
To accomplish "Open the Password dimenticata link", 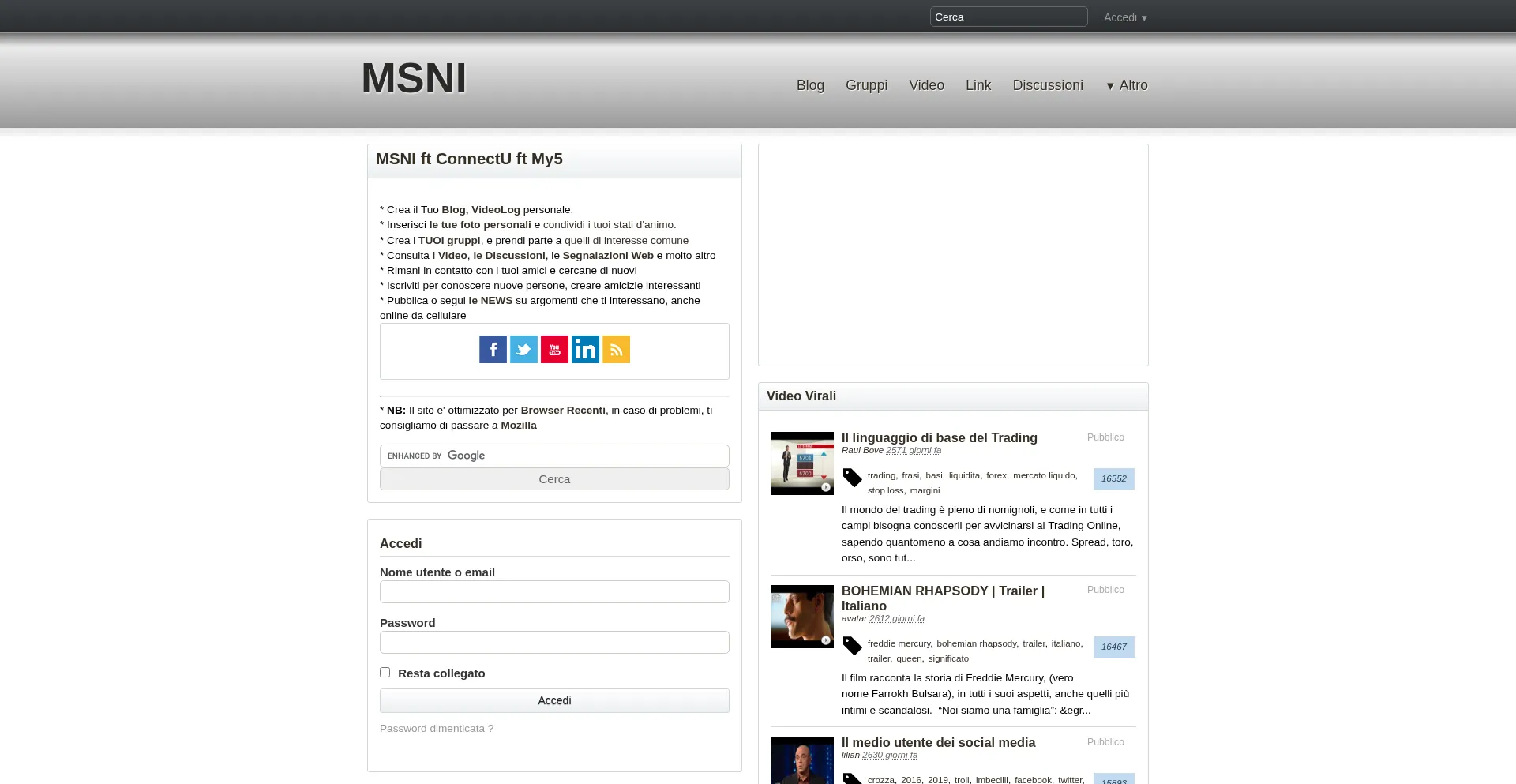I will (x=437, y=729).
